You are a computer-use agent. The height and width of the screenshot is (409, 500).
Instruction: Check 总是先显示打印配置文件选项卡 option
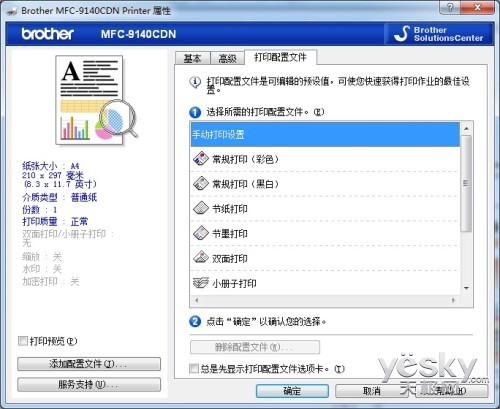click(194, 369)
